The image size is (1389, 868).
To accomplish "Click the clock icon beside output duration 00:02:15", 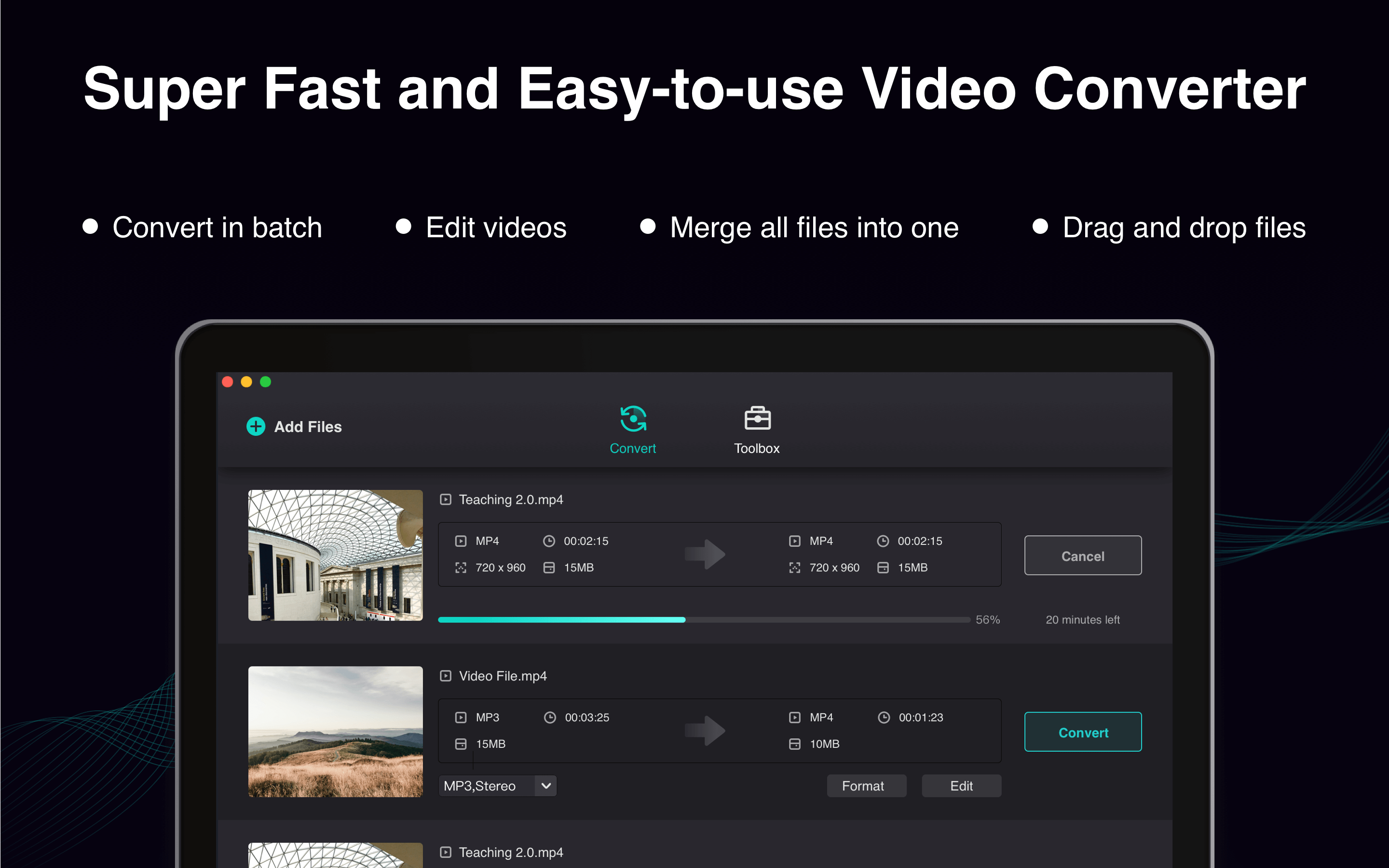I will [884, 541].
